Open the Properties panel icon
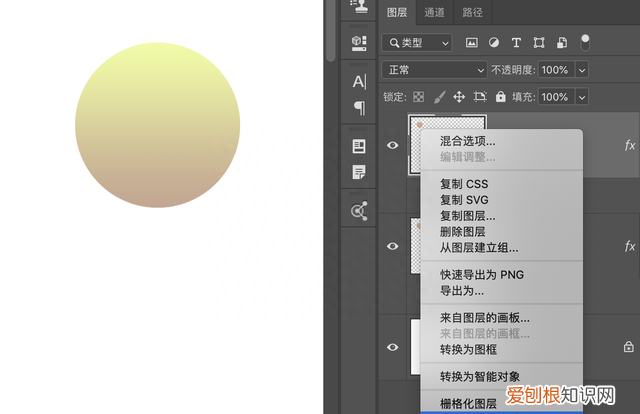The height and width of the screenshot is (414, 640). pyautogui.click(x=359, y=146)
